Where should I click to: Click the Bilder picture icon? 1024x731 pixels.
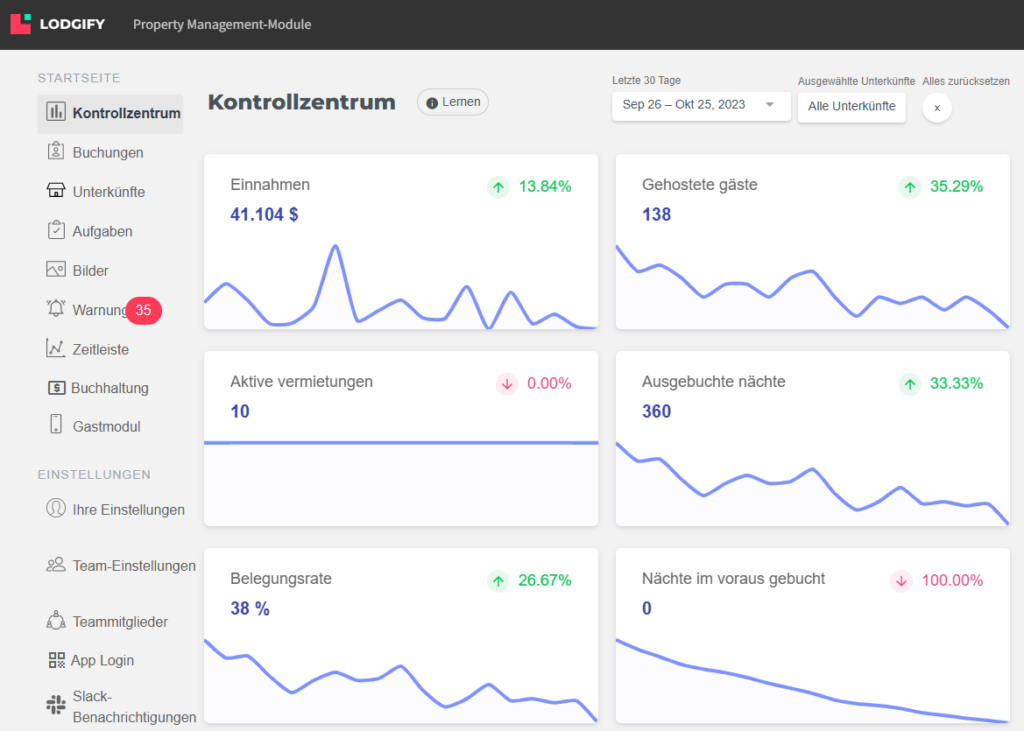(x=56, y=269)
